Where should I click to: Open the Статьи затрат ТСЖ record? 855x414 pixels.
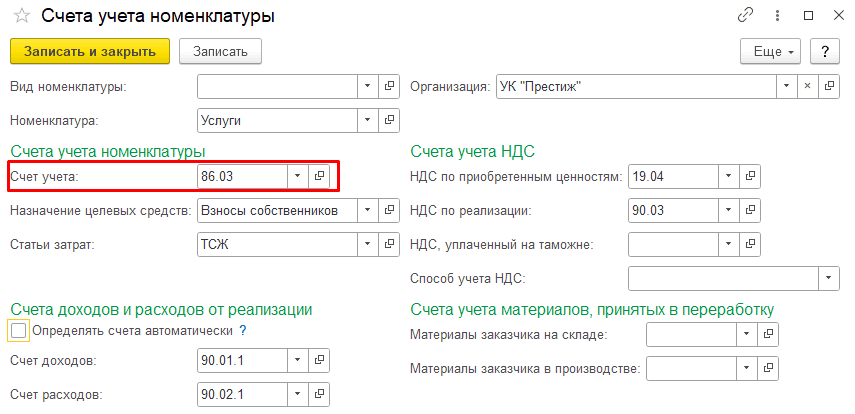click(390, 245)
